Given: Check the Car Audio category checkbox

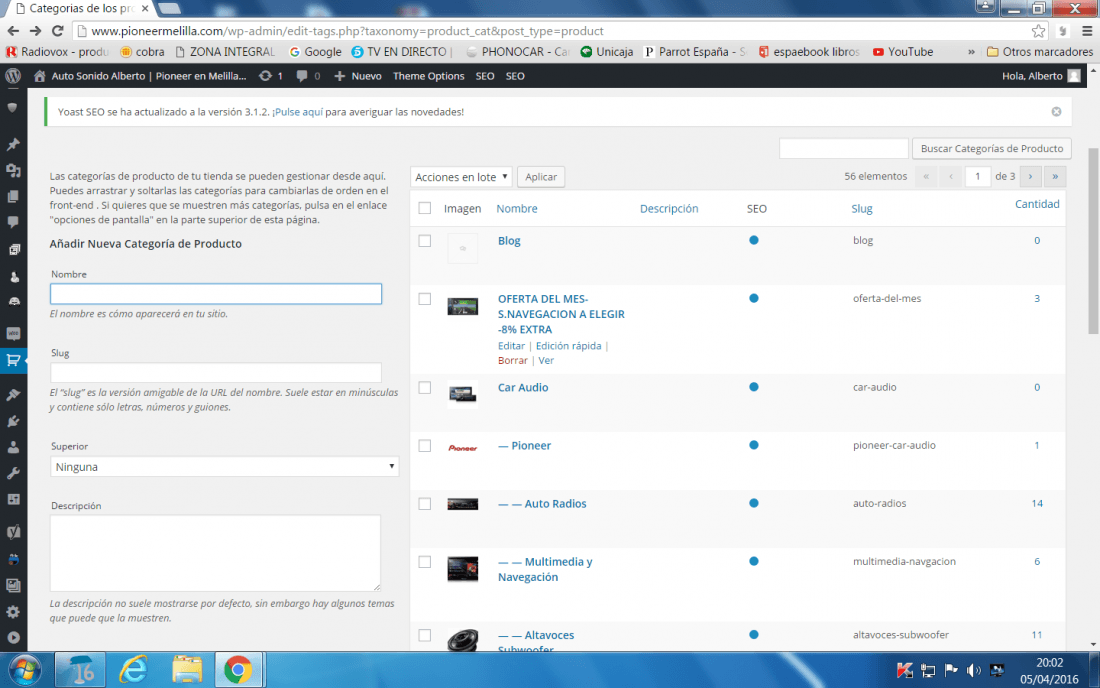Looking at the screenshot, I should tap(424, 388).
